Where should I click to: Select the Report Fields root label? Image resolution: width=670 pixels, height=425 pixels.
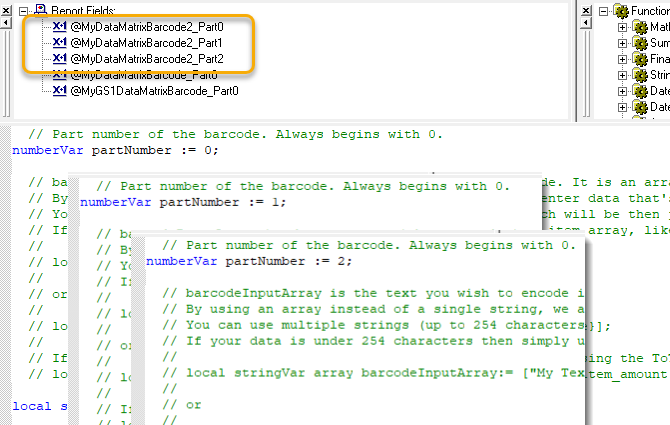click(83, 10)
